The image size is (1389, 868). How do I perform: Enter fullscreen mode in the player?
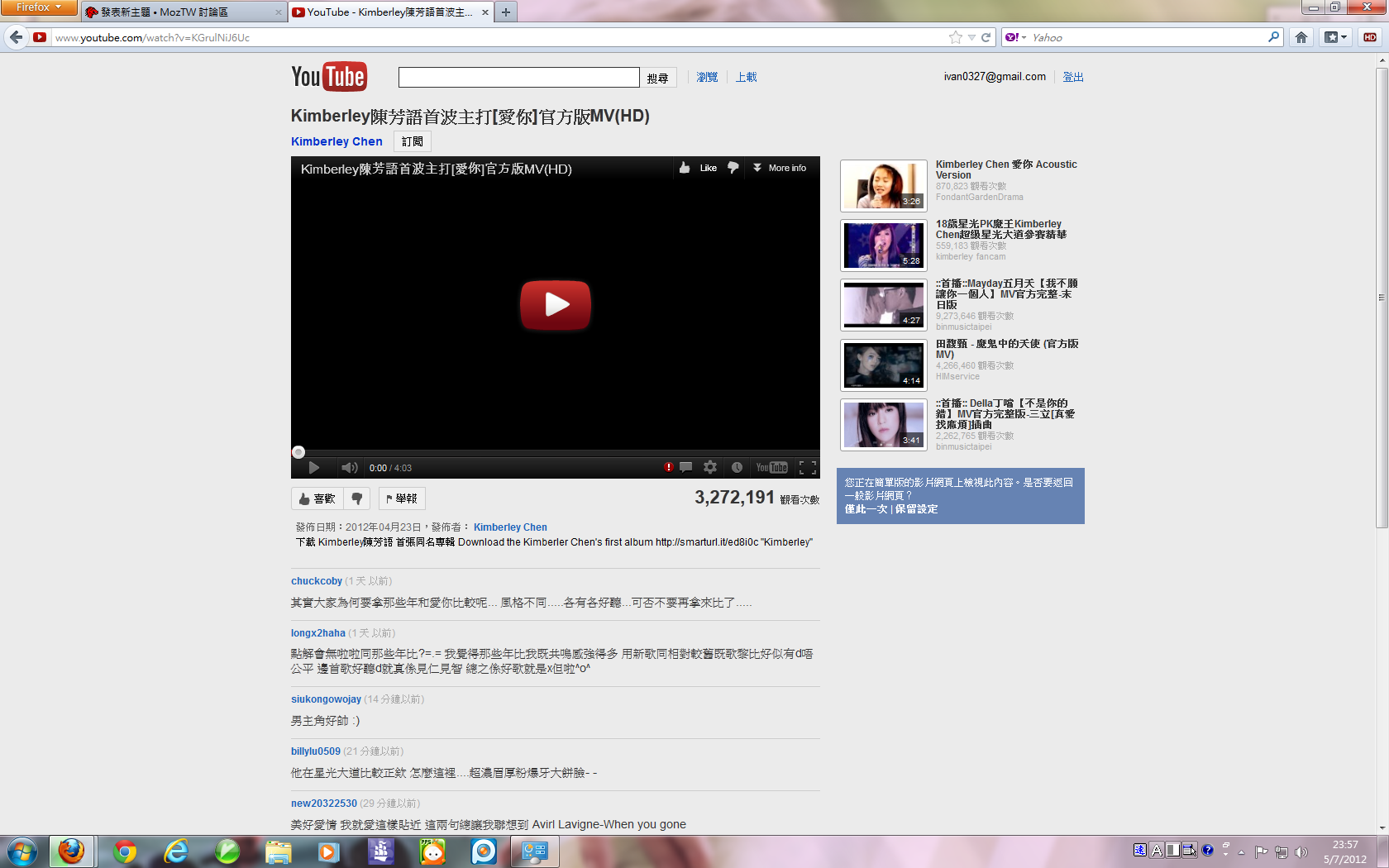tap(808, 468)
